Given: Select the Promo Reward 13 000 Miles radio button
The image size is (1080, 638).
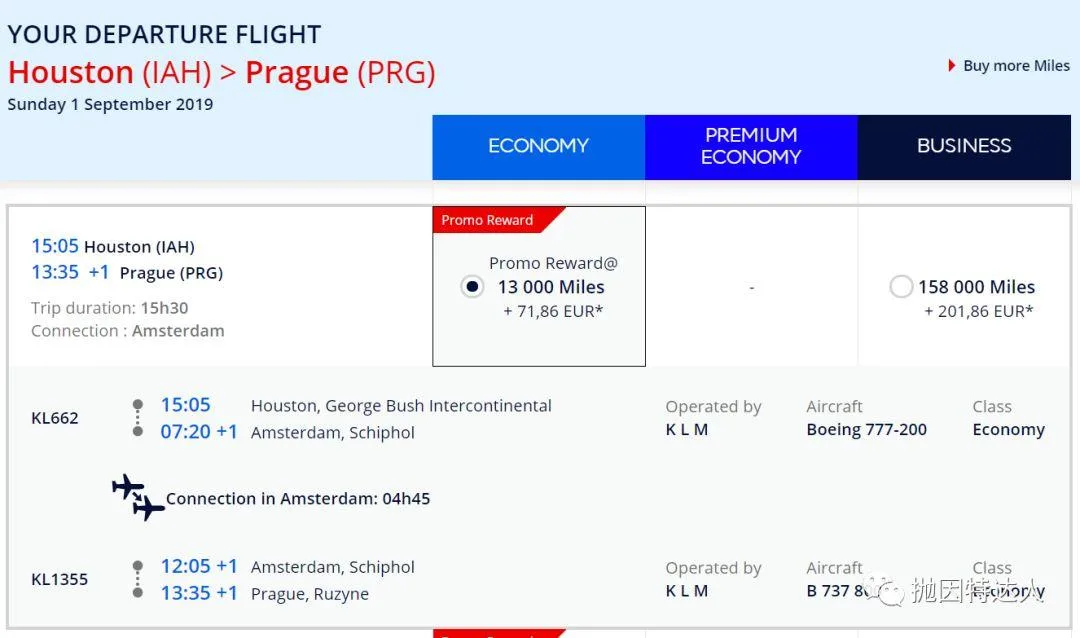Looking at the screenshot, I should (x=472, y=287).
